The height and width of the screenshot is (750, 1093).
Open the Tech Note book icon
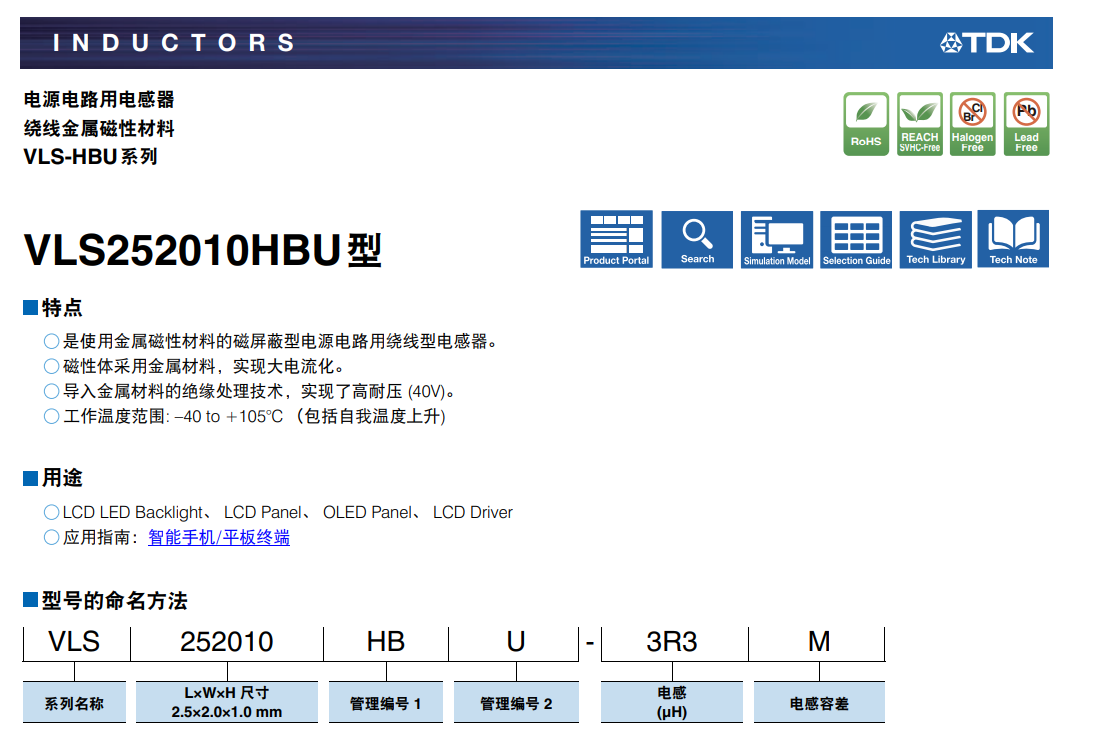point(1013,239)
